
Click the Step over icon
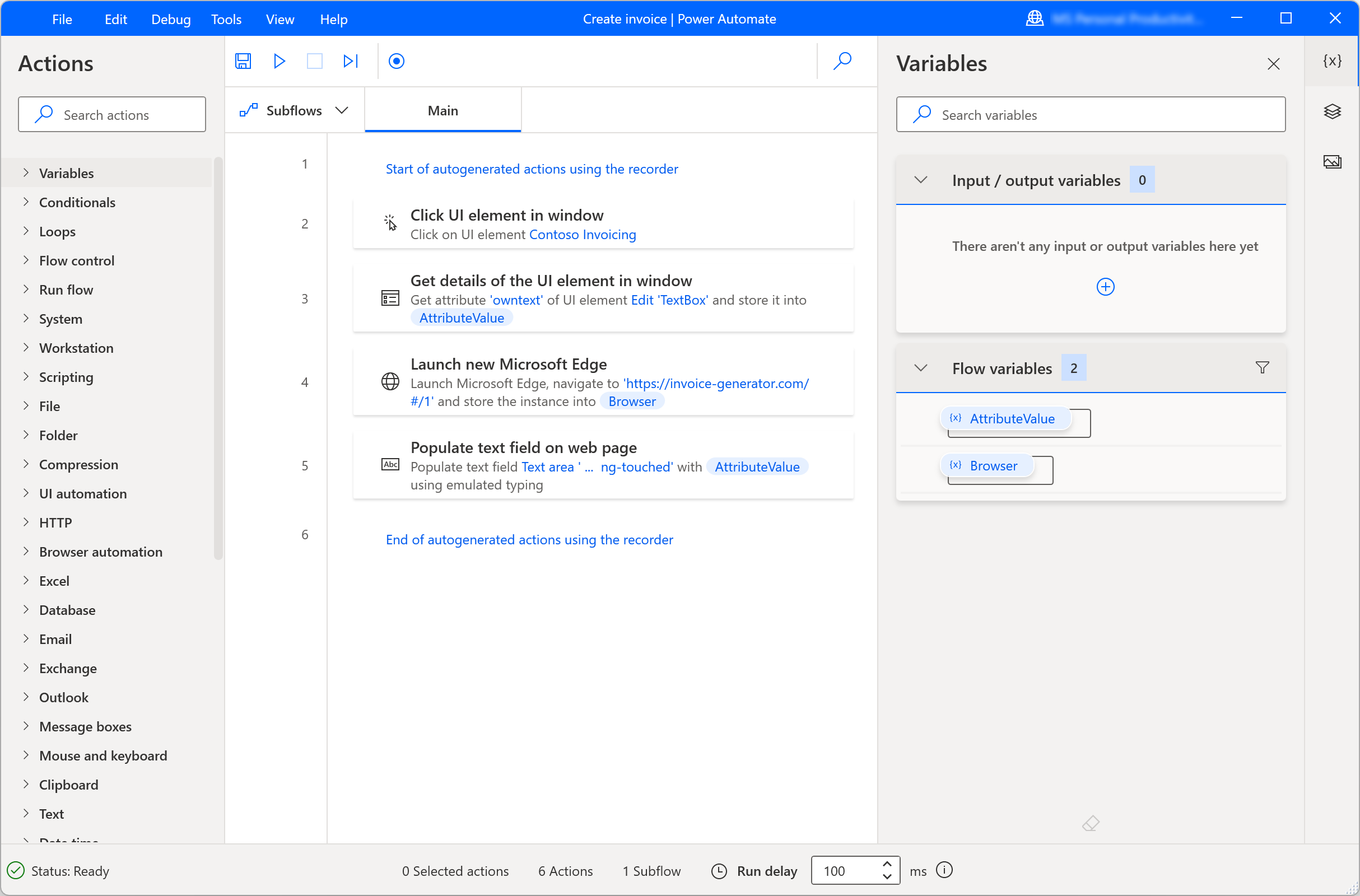coord(350,61)
